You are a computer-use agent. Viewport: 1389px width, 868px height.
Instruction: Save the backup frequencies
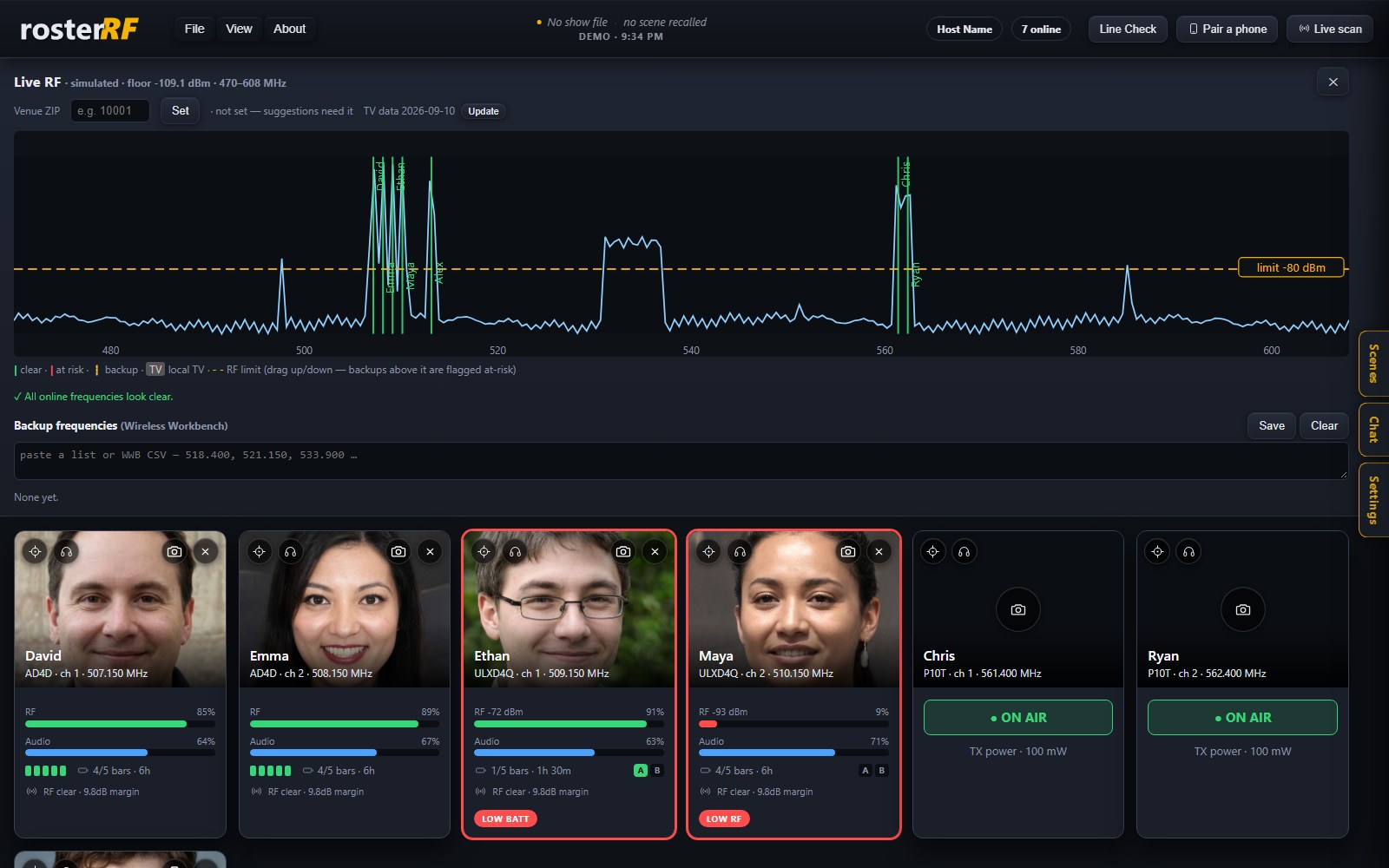click(1272, 425)
